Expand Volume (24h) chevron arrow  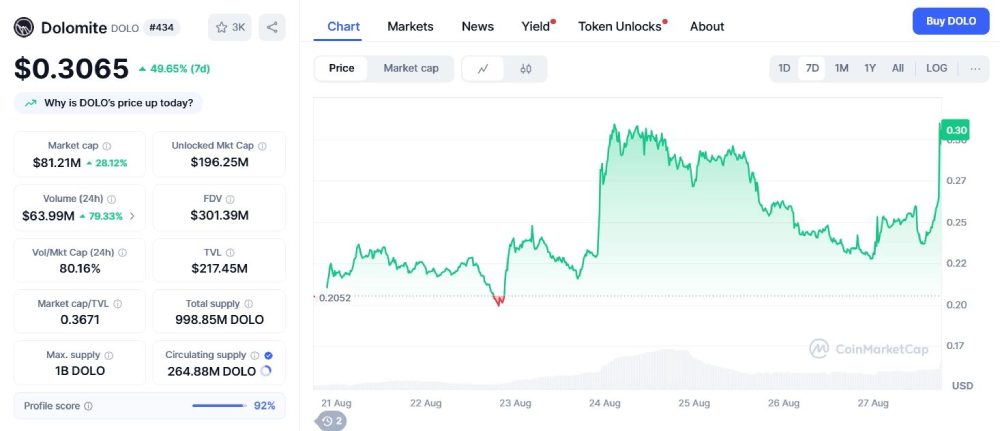tap(133, 216)
